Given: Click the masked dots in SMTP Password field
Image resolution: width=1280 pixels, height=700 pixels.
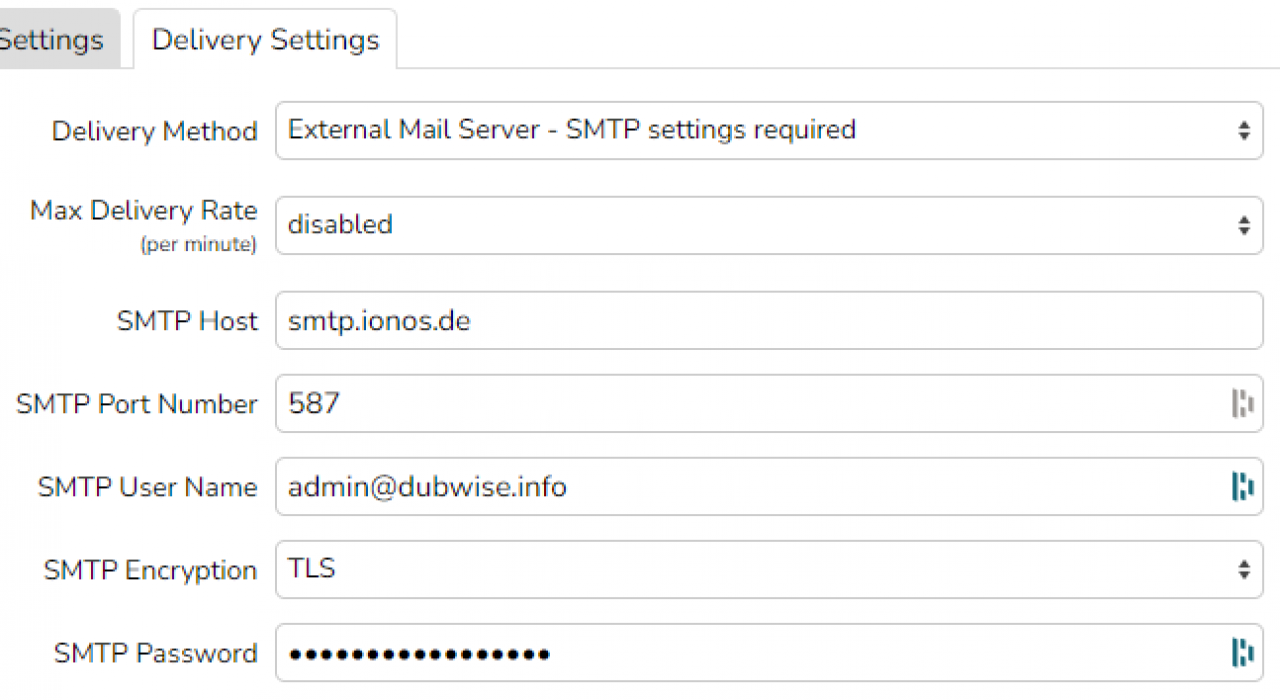Looking at the screenshot, I should tap(419, 655).
